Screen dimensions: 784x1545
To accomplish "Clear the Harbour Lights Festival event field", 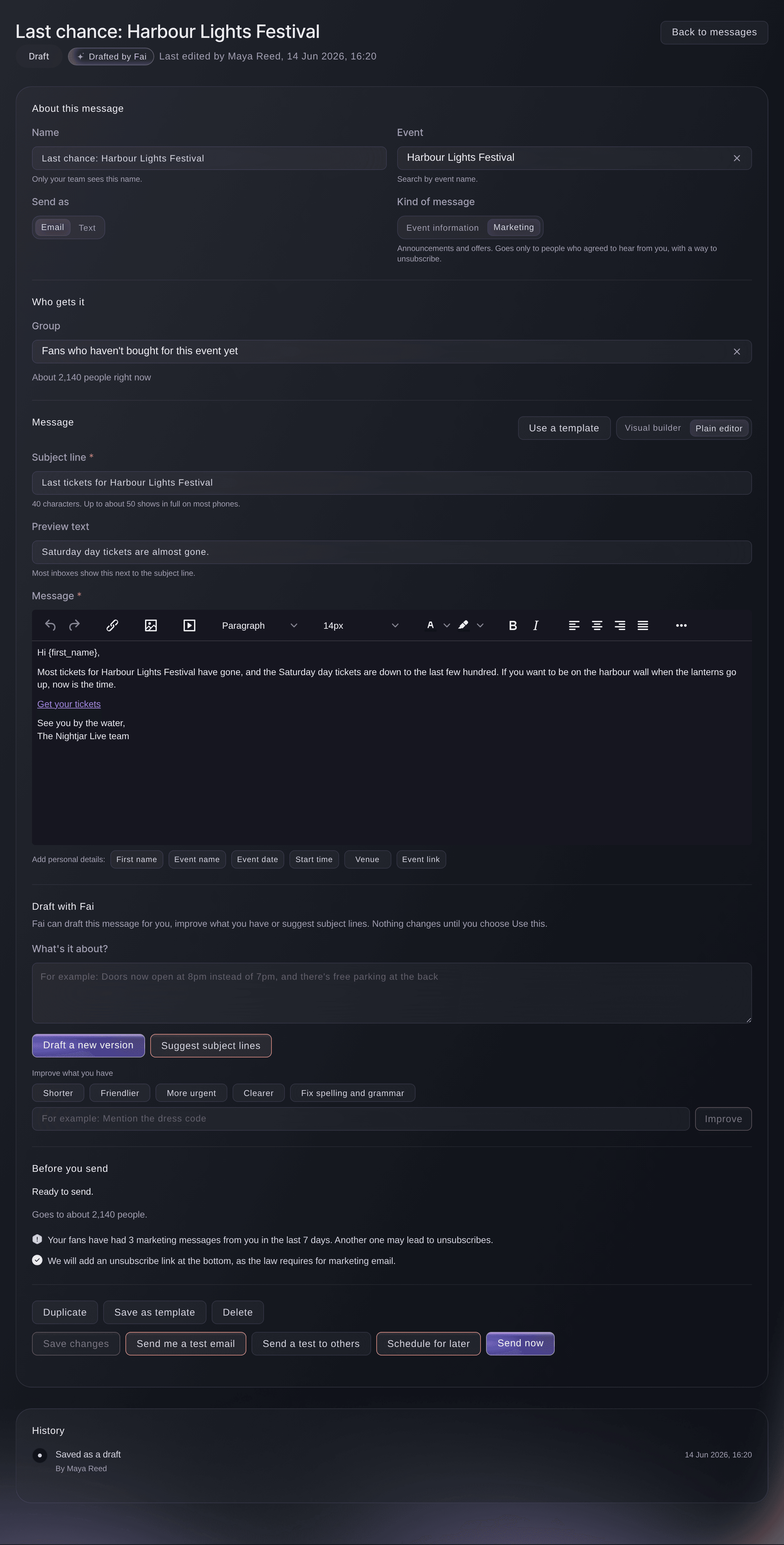I will click(x=737, y=158).
